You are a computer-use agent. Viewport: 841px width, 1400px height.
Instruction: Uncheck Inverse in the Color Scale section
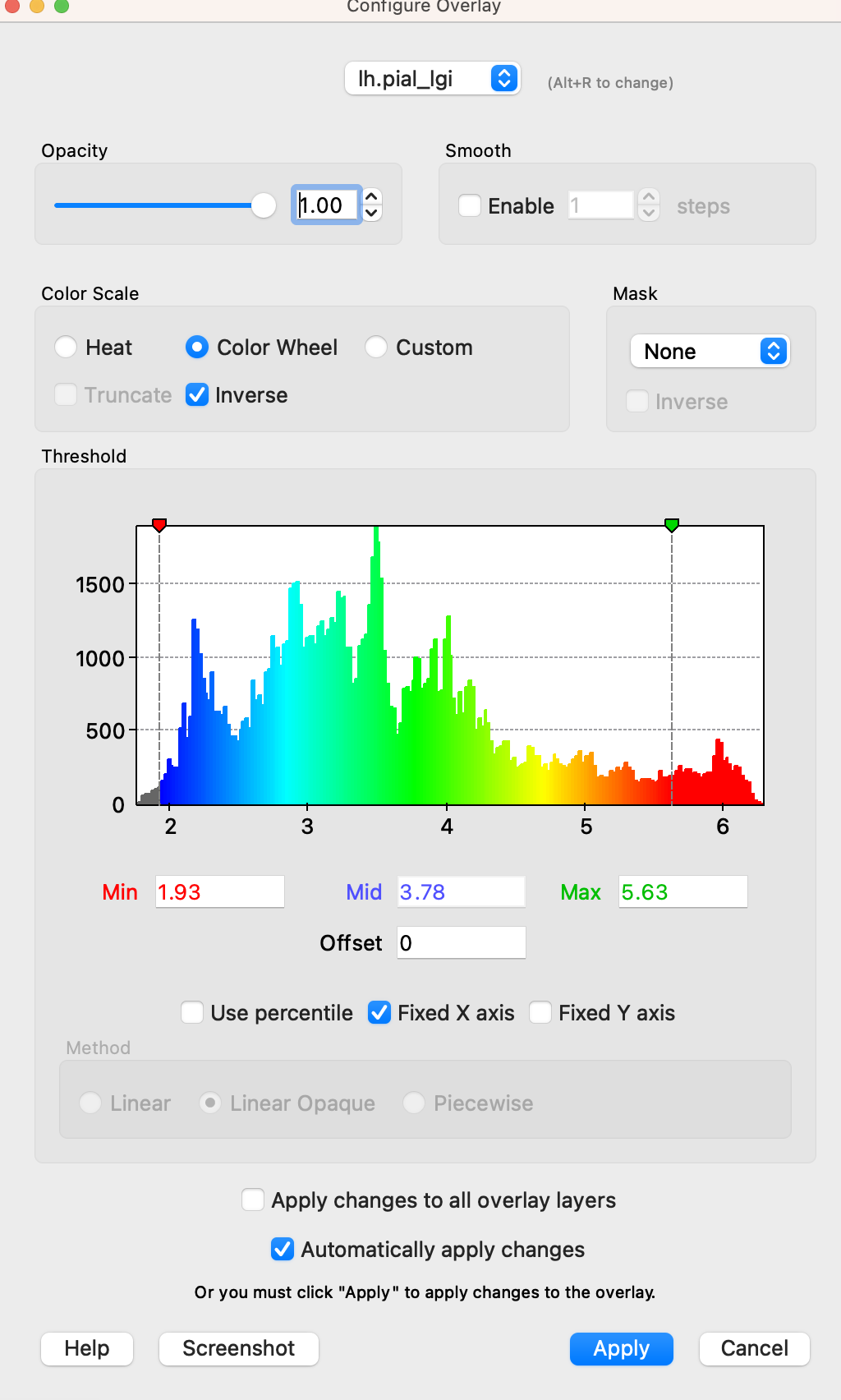coord(197,395)
